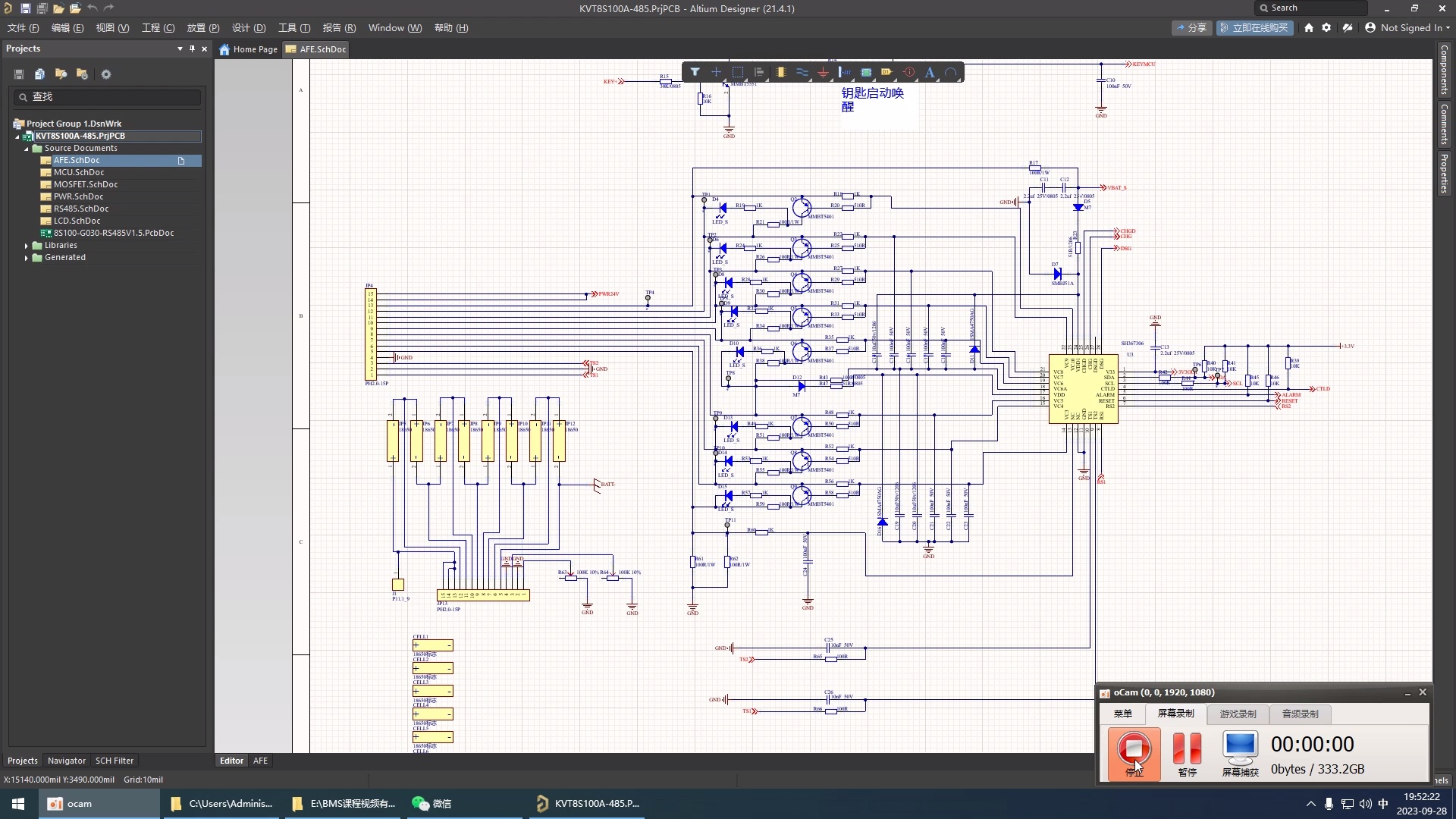Select the Place Arc drawing tool

951,72
